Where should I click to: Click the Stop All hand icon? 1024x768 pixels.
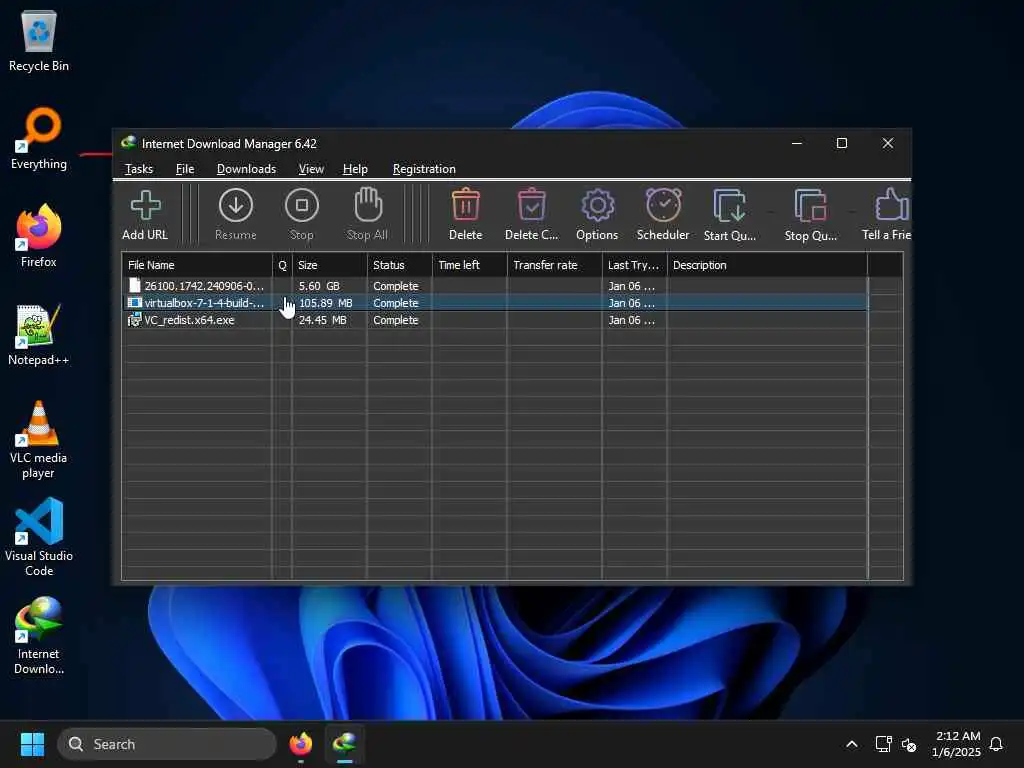click(x=368, y=205)
